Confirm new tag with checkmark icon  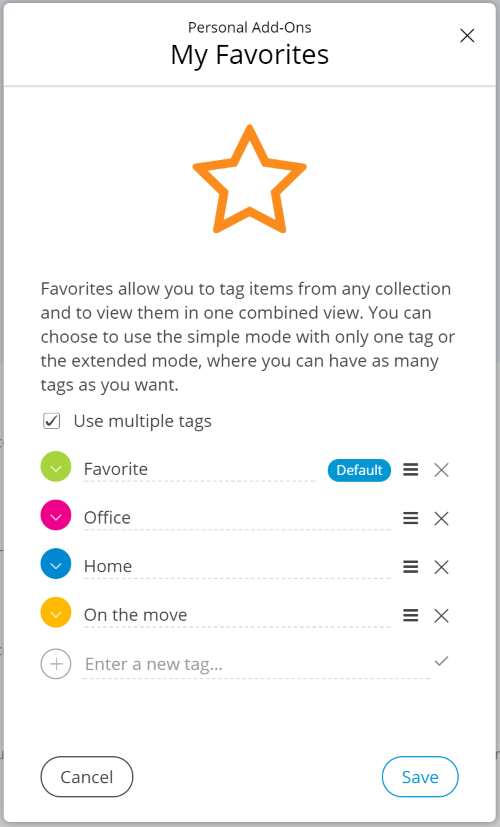441,660
